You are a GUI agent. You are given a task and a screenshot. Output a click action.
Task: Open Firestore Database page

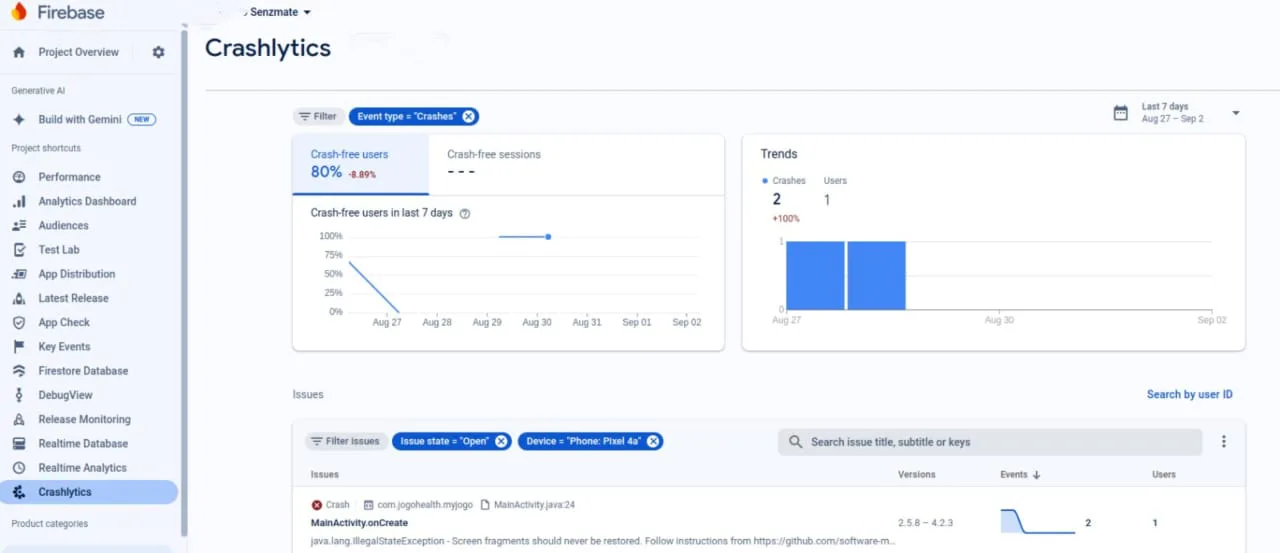coord(83,371)
